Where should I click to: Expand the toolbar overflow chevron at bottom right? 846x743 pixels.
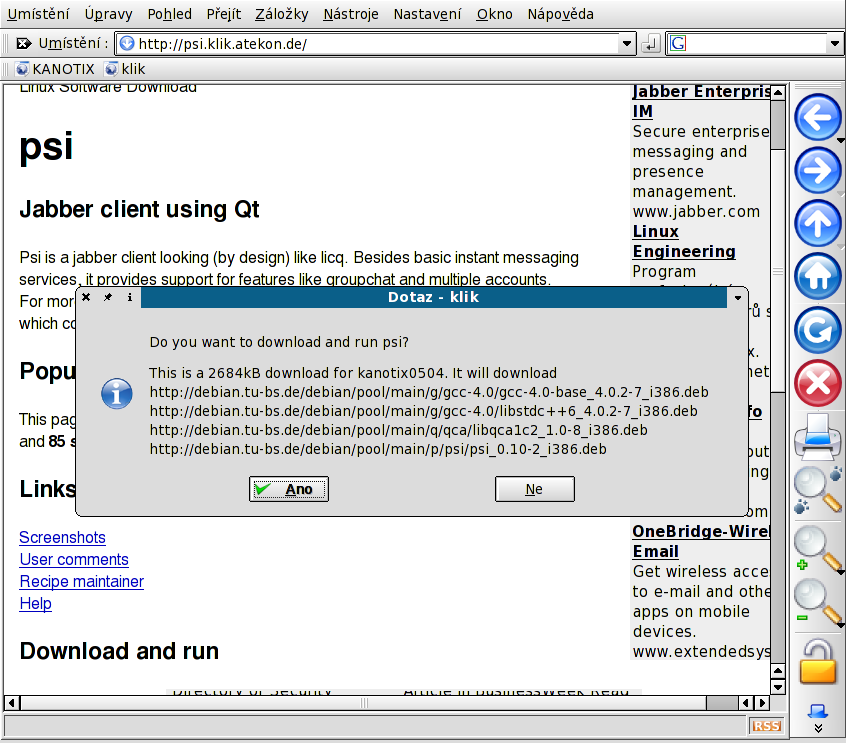coord(818,728)
